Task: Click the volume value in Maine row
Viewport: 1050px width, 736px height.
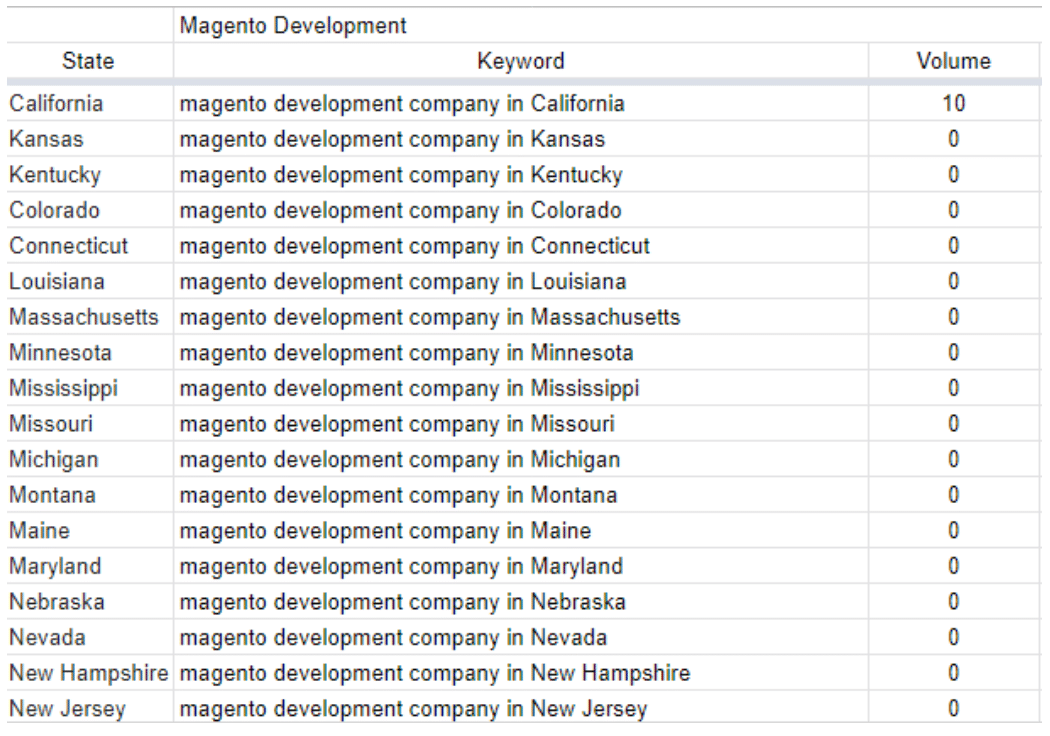Action: [x=954, y=530]
